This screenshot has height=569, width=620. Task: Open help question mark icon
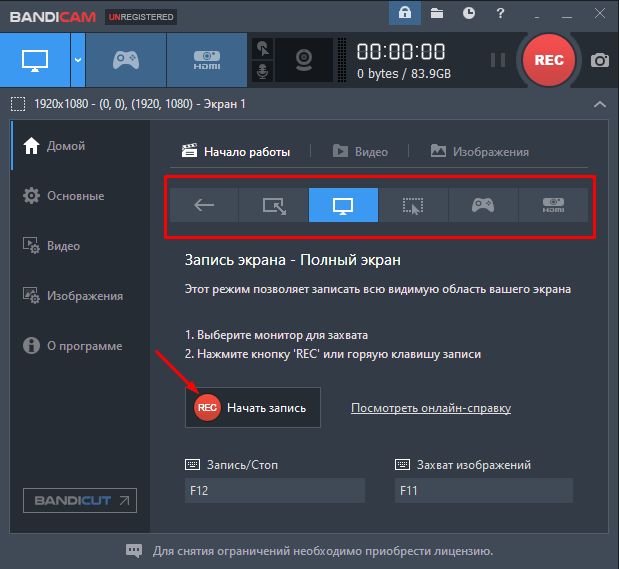pyautogui.click(x=500, y=13)
